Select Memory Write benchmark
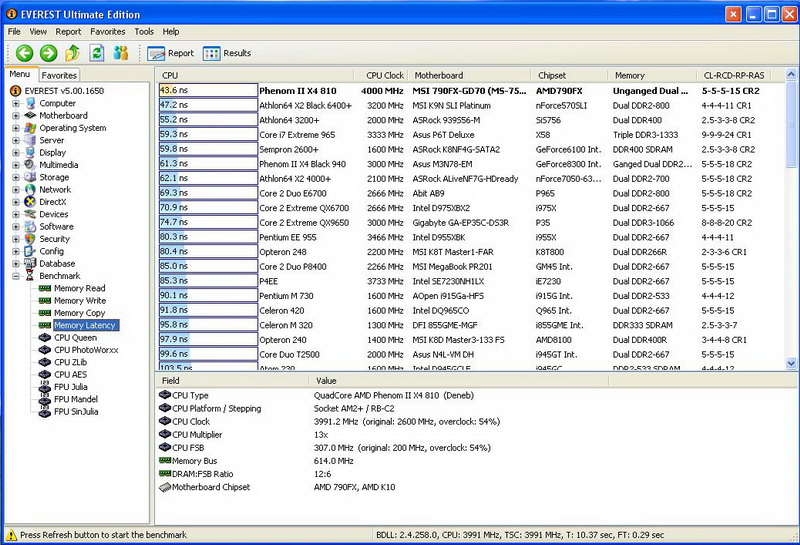 (80, 301)
